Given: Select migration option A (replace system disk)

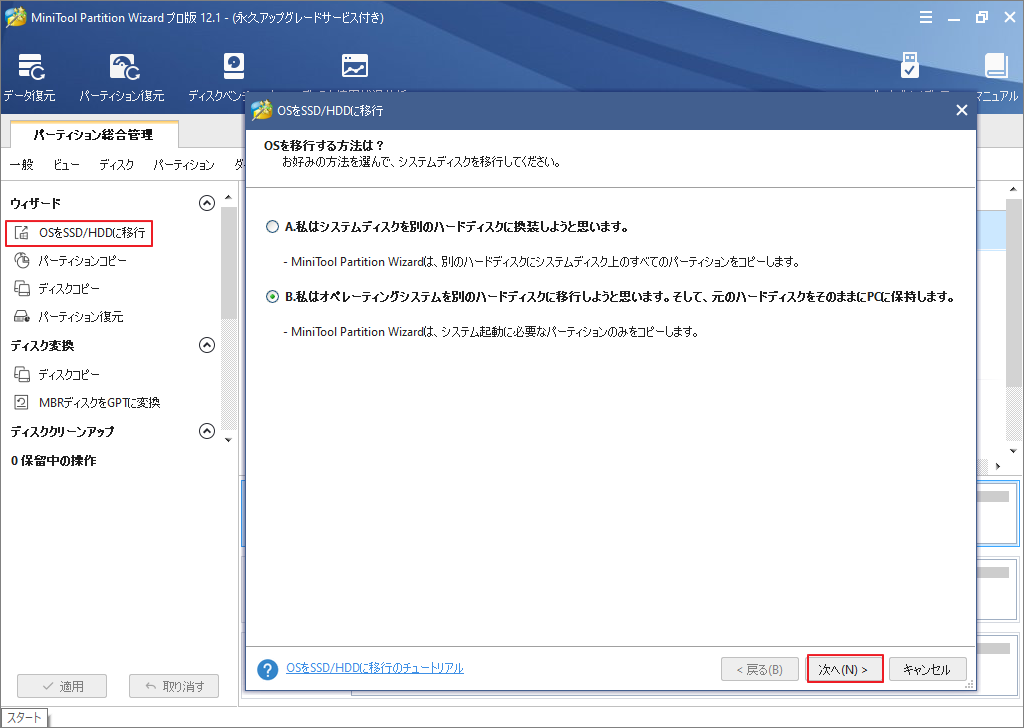Looking at the screenshot, I should (x=272, y=226).
